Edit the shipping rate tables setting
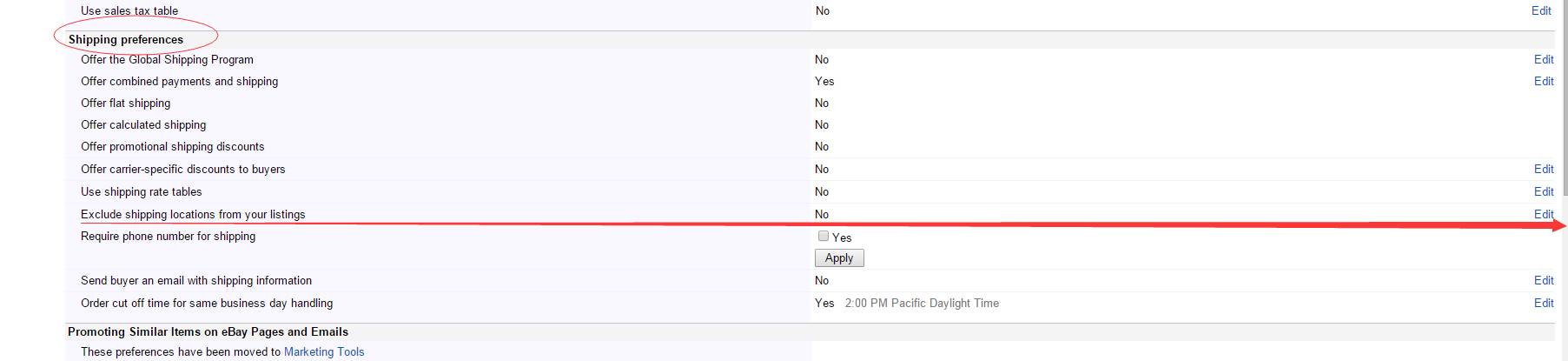Viewport: 1568px width, 361px height. point(1544,191)
